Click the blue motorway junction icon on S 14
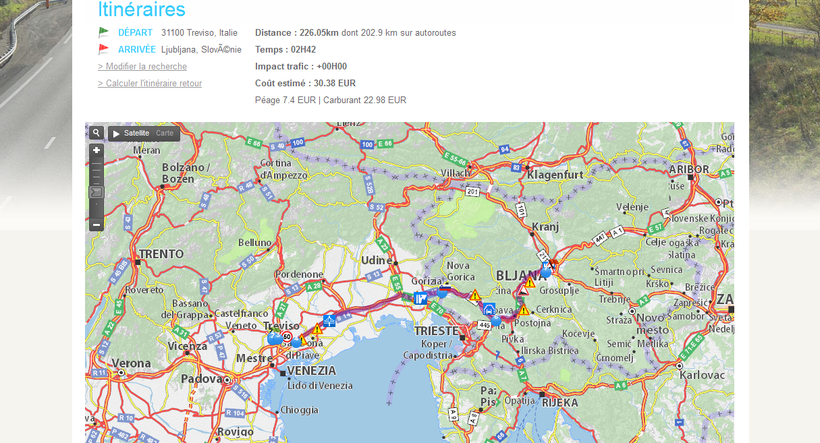This screenshot has width=820, height=443. [x=329, y=320]
